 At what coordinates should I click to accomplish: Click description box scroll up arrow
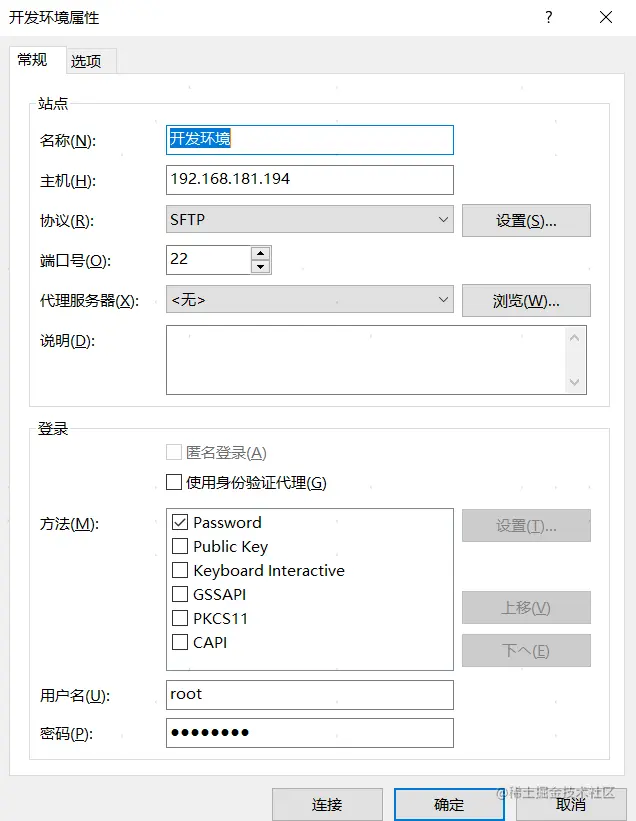pos(574,338)
